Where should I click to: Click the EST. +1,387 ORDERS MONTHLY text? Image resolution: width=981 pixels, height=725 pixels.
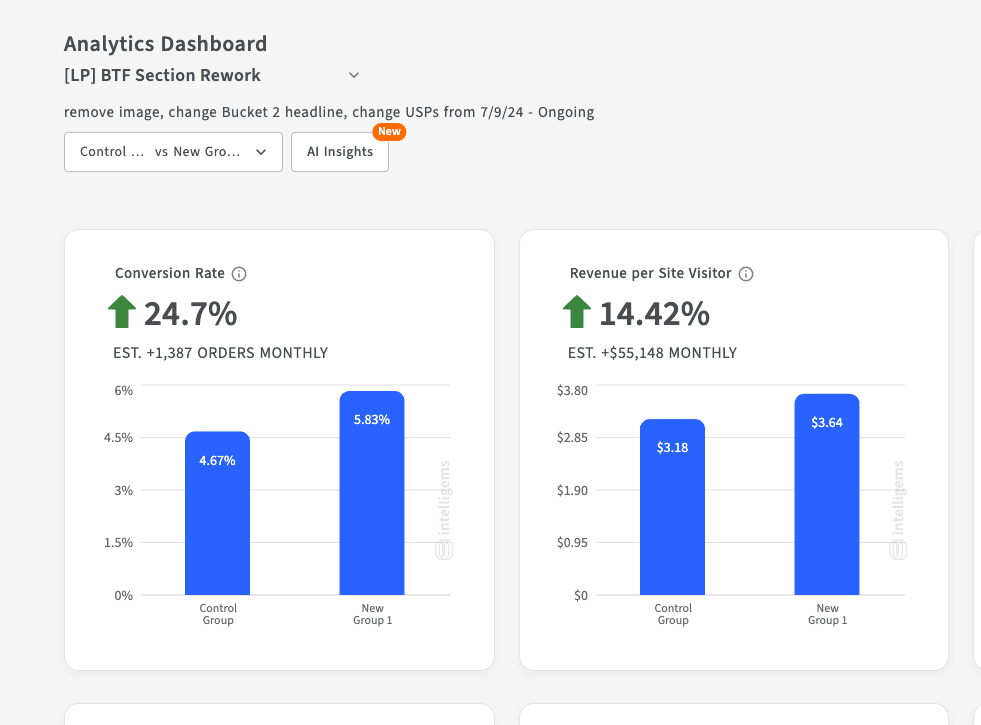tap(220, 353)
